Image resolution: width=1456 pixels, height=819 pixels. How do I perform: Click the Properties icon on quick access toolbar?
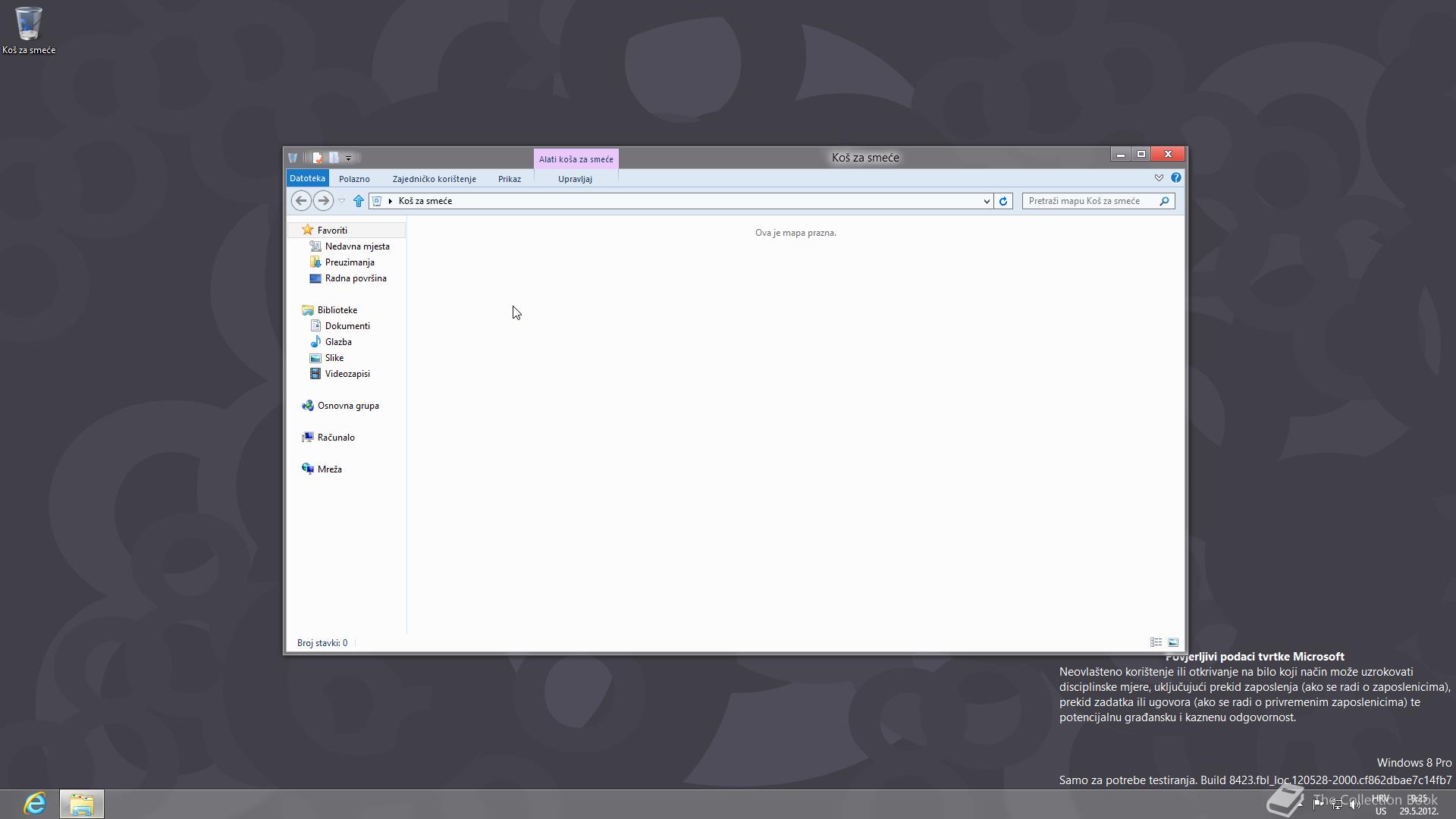click(317, 157)
